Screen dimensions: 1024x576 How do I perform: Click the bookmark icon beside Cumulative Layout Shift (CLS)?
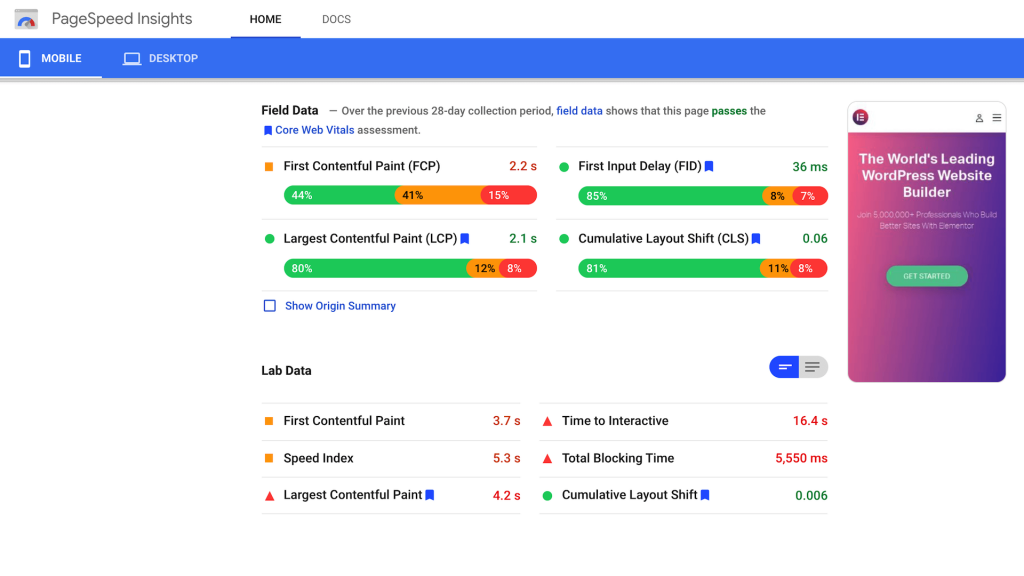(x=756, y=239)
